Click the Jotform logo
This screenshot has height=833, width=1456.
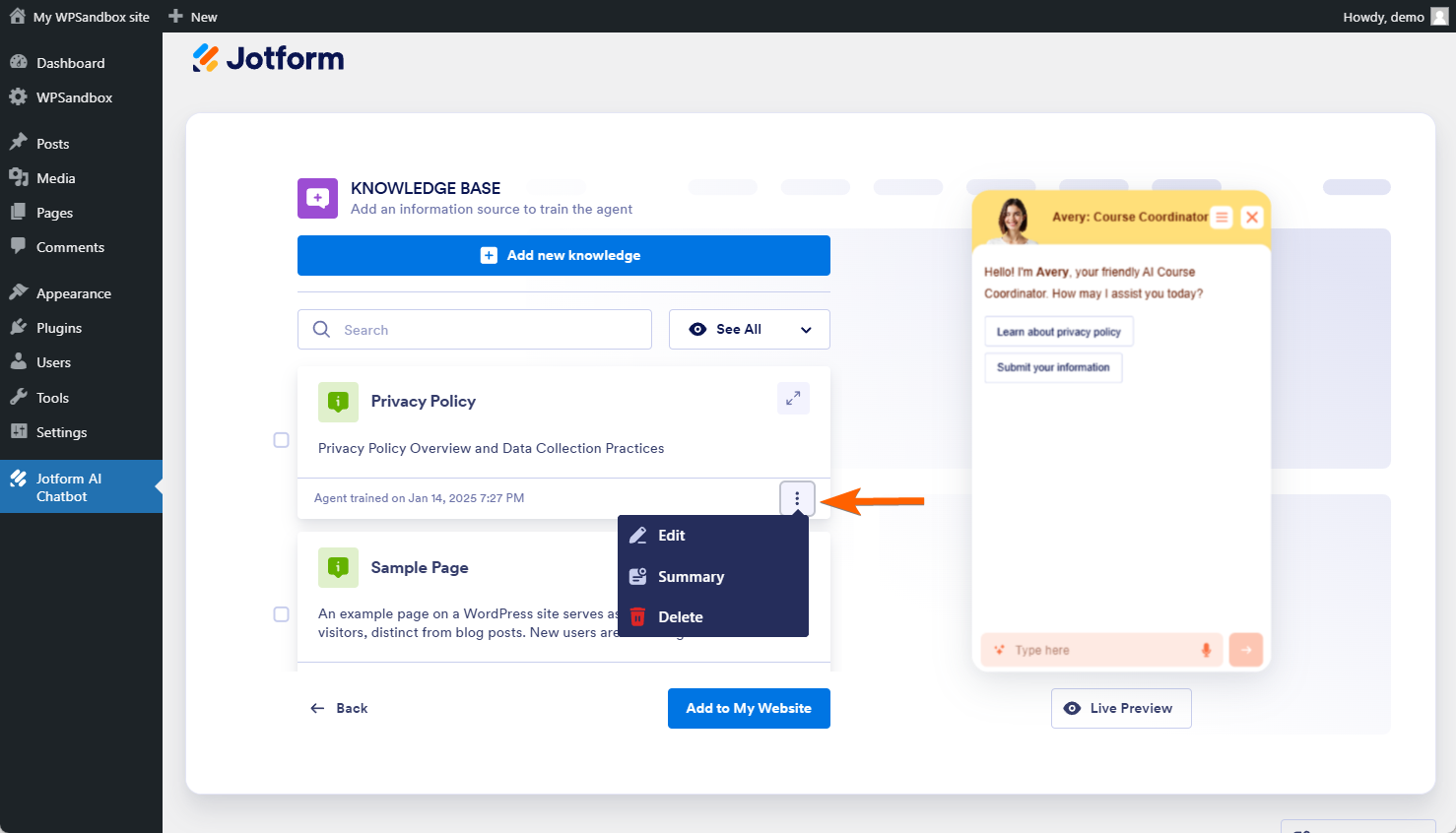coord(268,58)
